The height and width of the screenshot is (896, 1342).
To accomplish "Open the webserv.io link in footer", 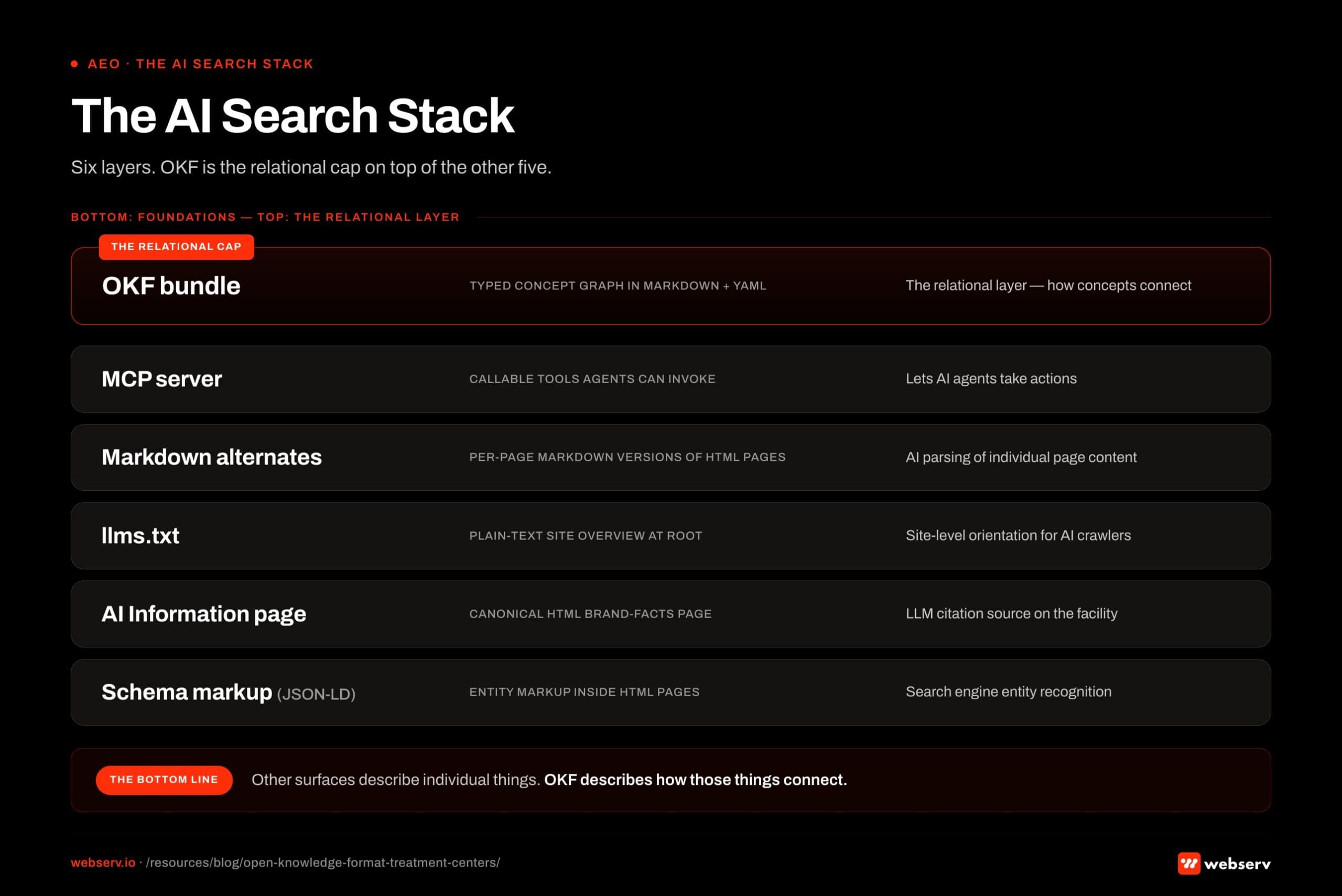I will tap(103, 862).
